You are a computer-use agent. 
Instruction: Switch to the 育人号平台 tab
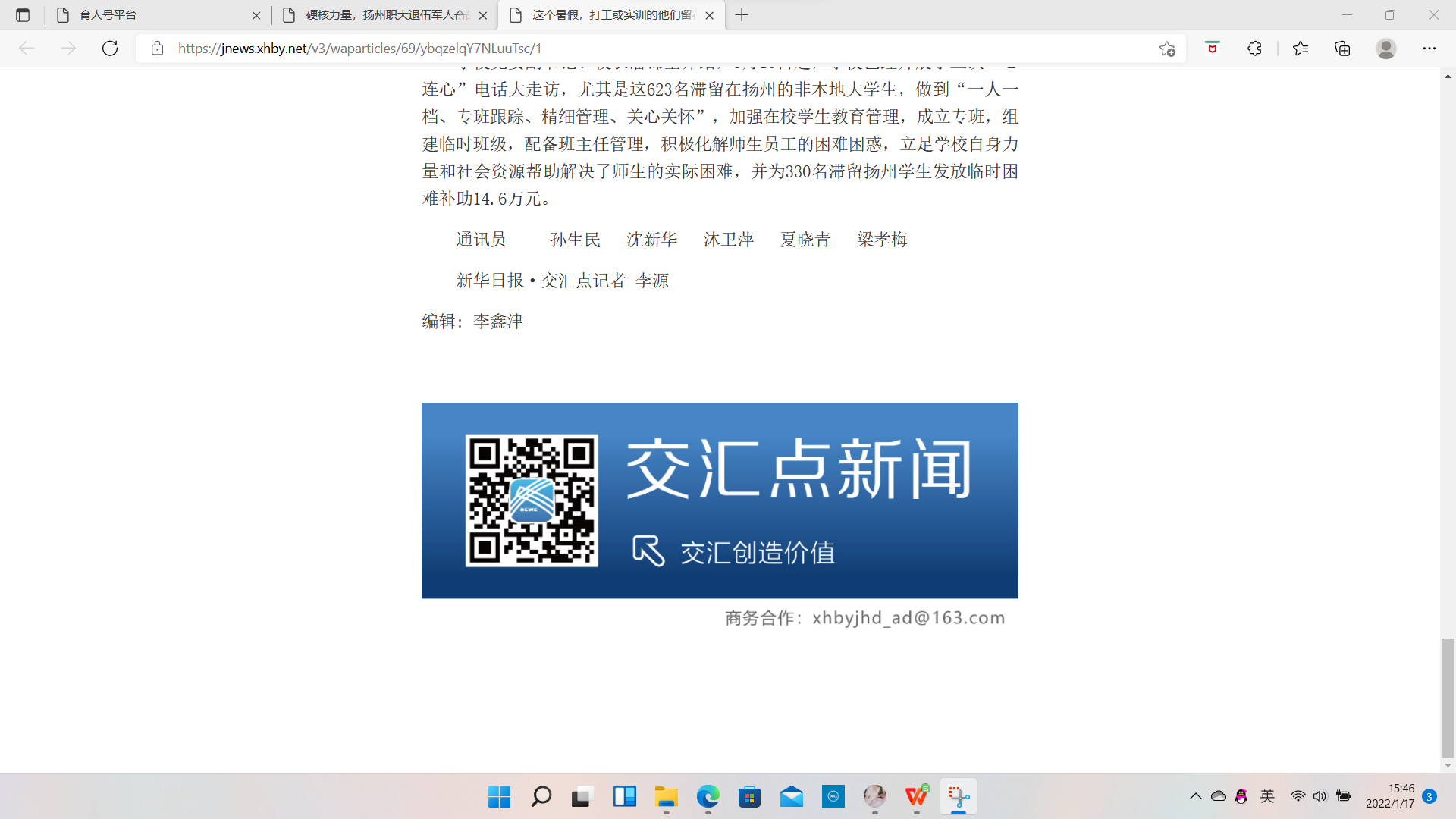click(152, 14)
